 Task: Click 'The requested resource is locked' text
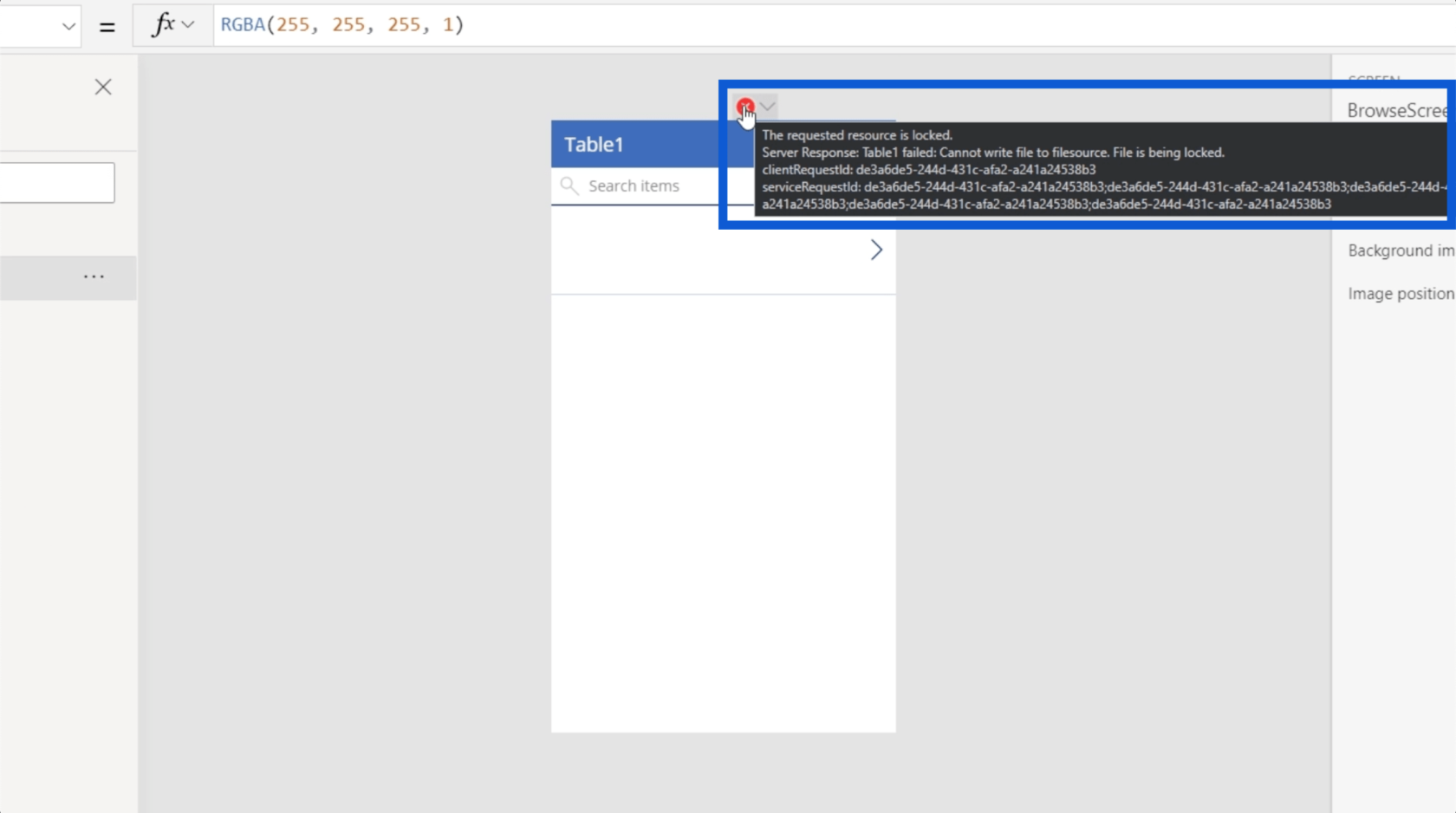pos(857,135)
